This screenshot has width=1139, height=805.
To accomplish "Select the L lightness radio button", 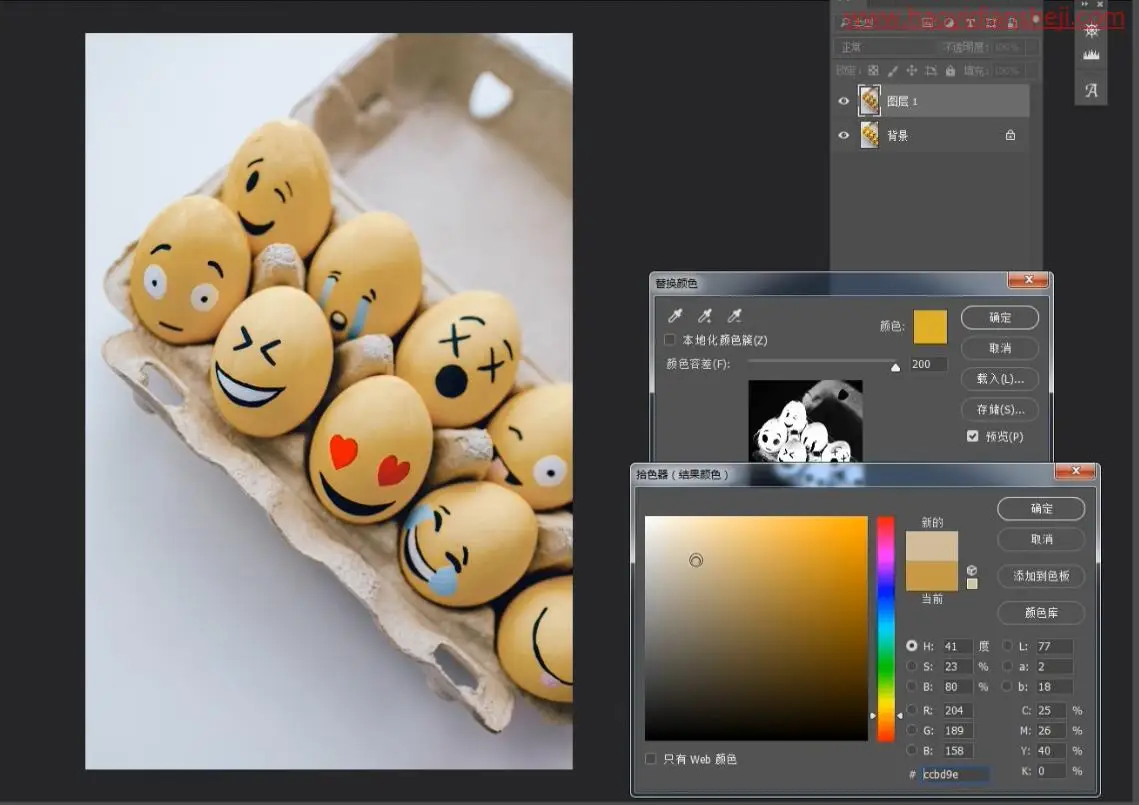I will (1008, 645).
